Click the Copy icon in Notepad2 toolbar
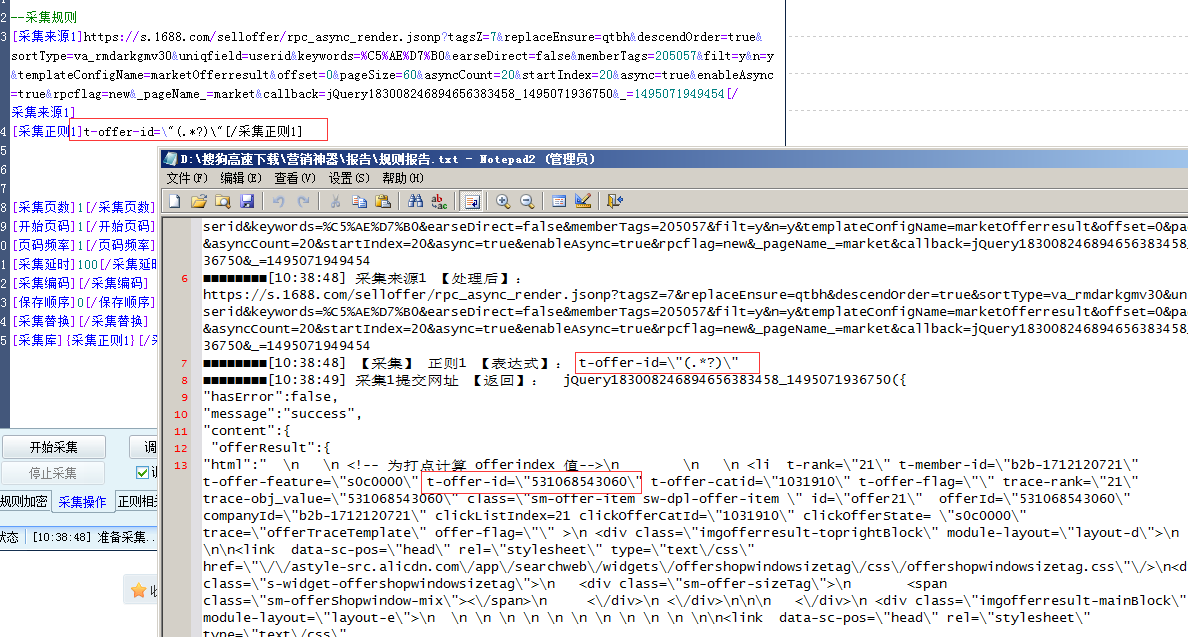Image resolution: width=1188 pixels, height=637 pixels. (359, 201)
